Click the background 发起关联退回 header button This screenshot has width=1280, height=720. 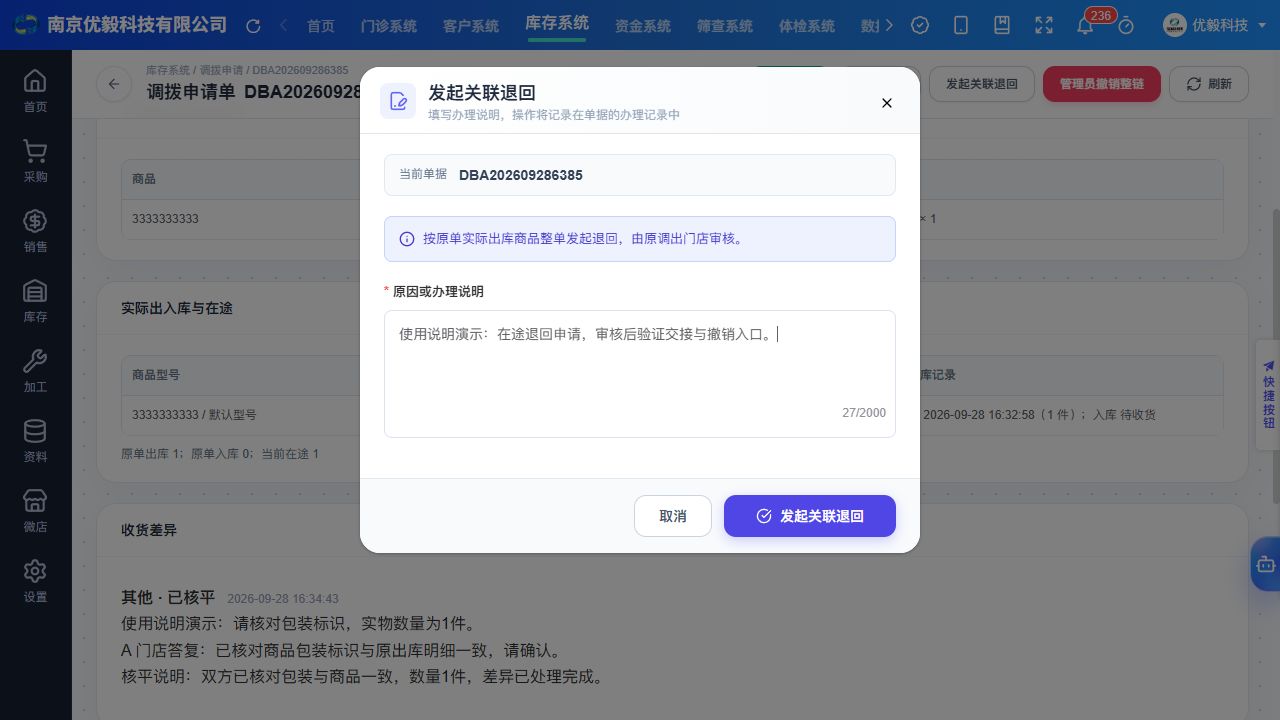(982, 84)
